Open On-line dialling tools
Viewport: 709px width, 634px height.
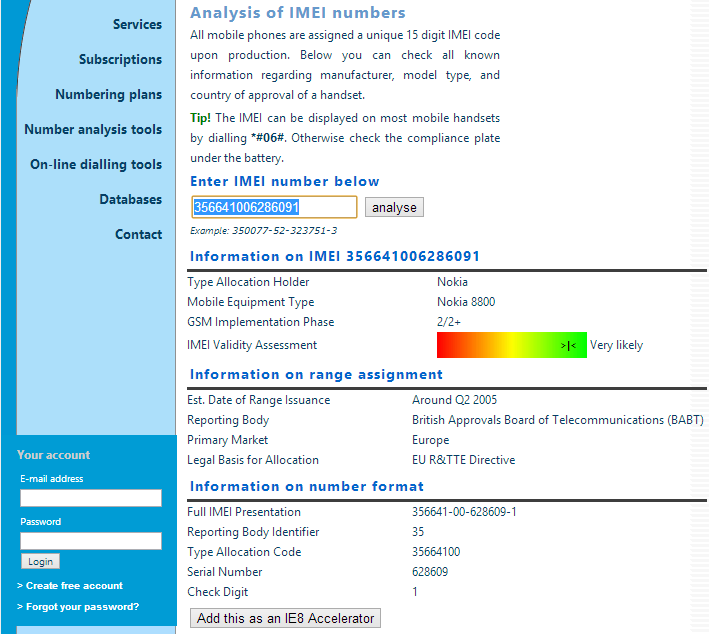[x=96, y=164]
